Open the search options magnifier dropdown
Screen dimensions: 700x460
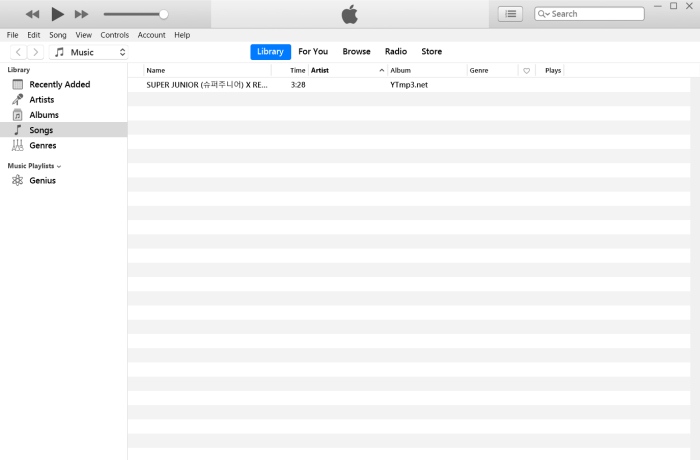(x=543, y=14)
